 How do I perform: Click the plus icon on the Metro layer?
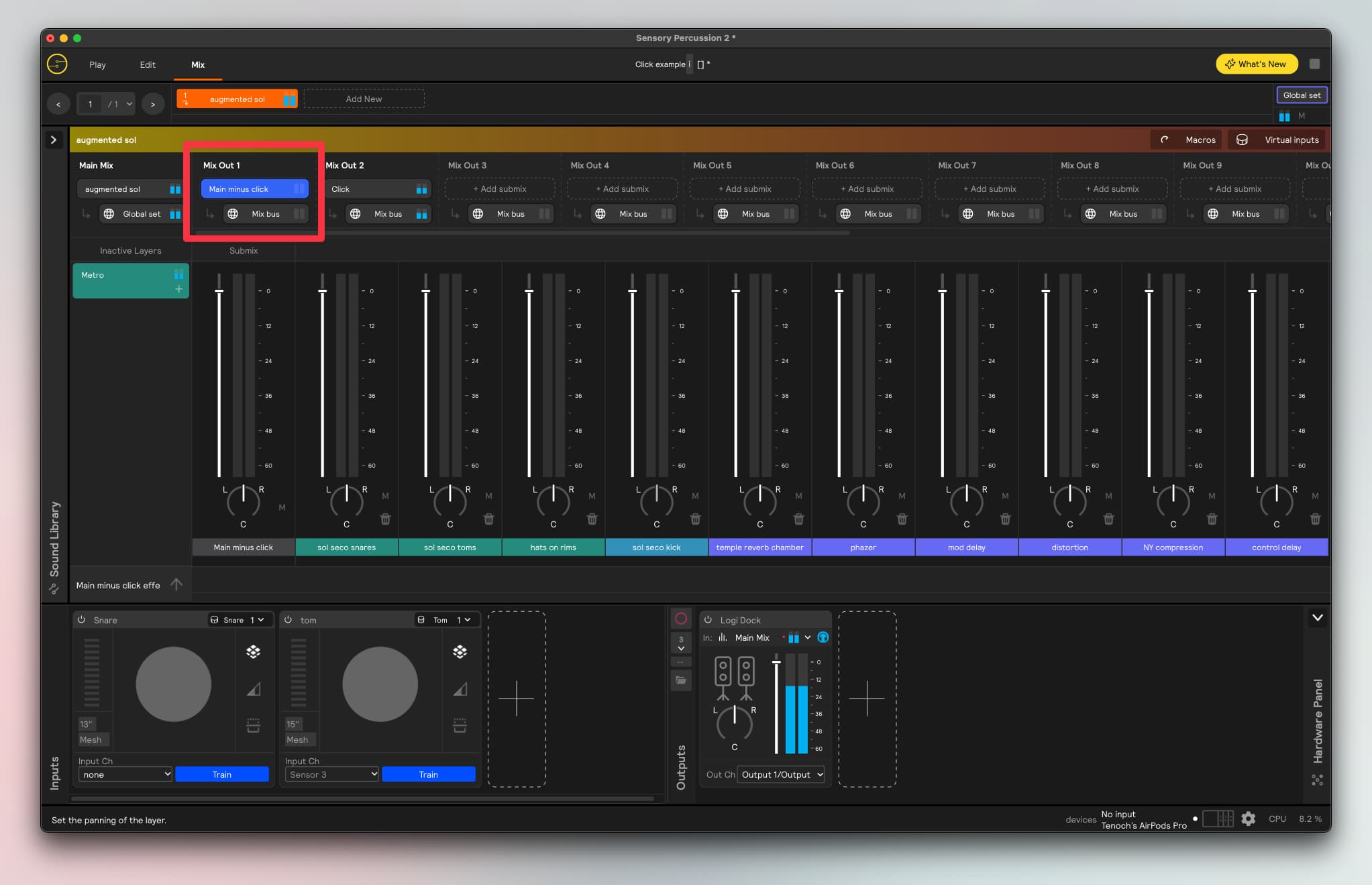point(178,289)
